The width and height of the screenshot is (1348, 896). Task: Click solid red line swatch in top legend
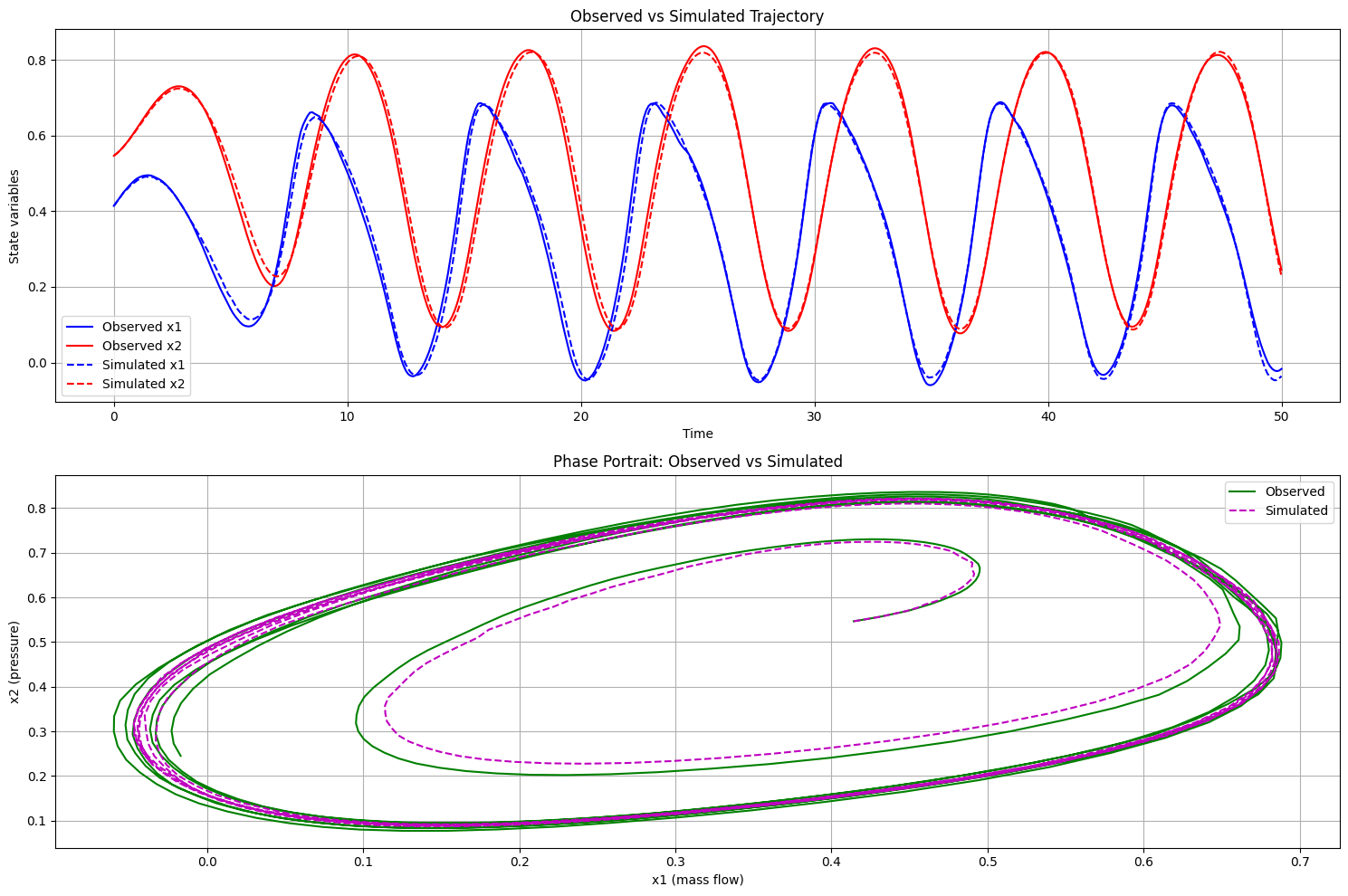coord(81,346)
